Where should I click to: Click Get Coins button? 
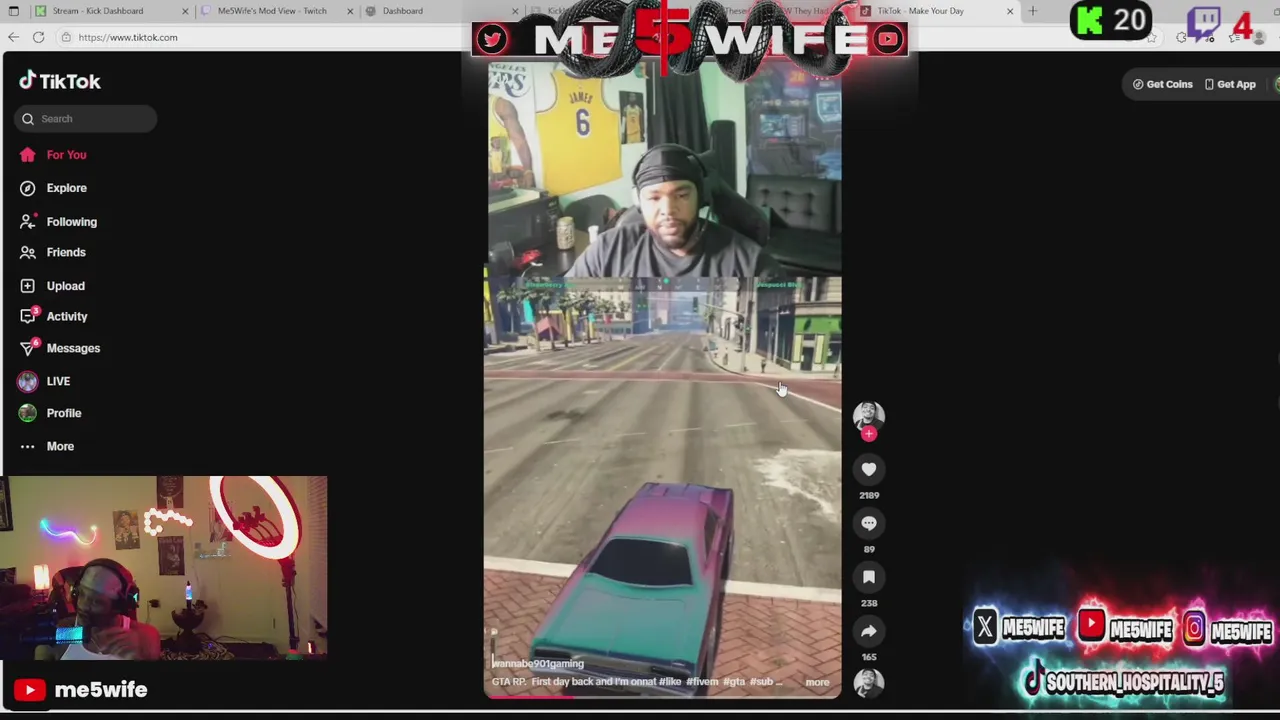tap(1162, 85)
